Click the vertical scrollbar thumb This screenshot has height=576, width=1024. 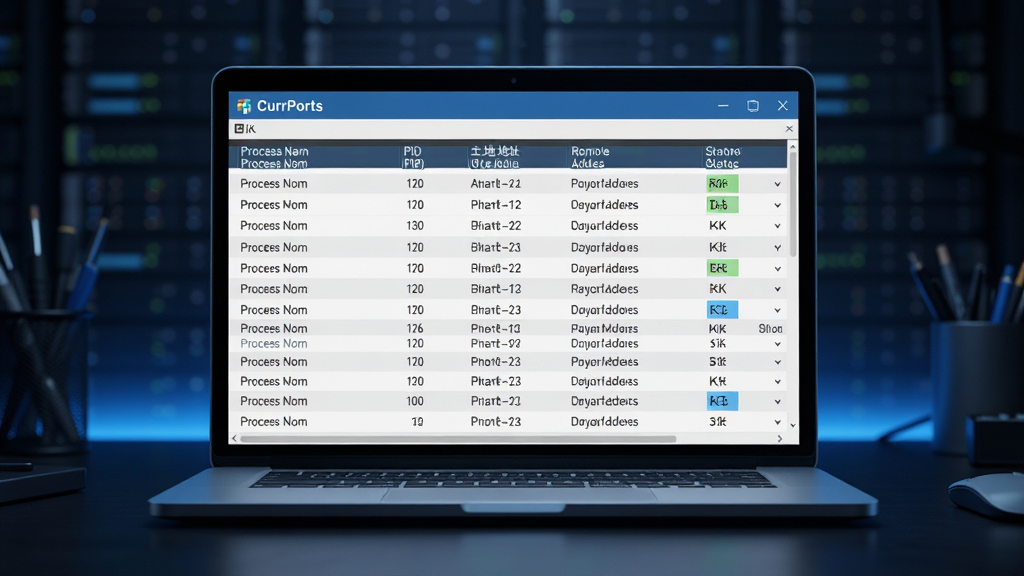click(793, 204)
